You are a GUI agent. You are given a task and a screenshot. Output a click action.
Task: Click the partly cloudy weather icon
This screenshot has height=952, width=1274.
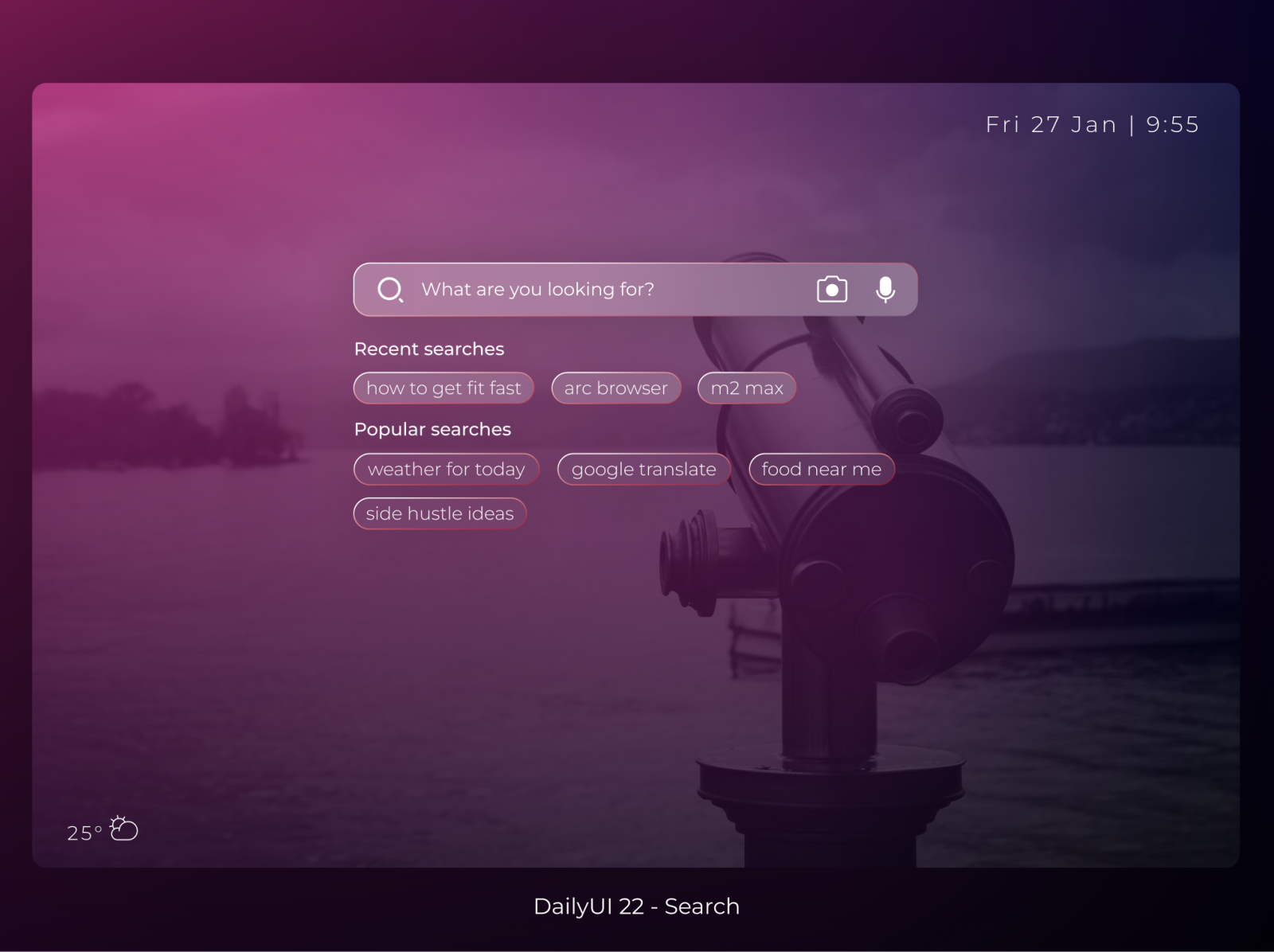122,829
